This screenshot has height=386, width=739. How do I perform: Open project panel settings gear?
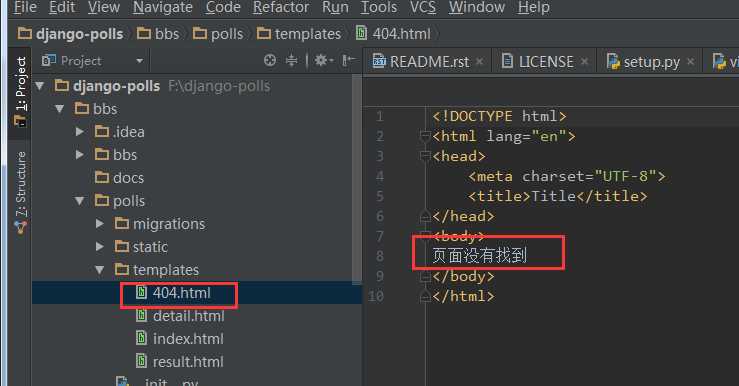click(x=324, y=60)
